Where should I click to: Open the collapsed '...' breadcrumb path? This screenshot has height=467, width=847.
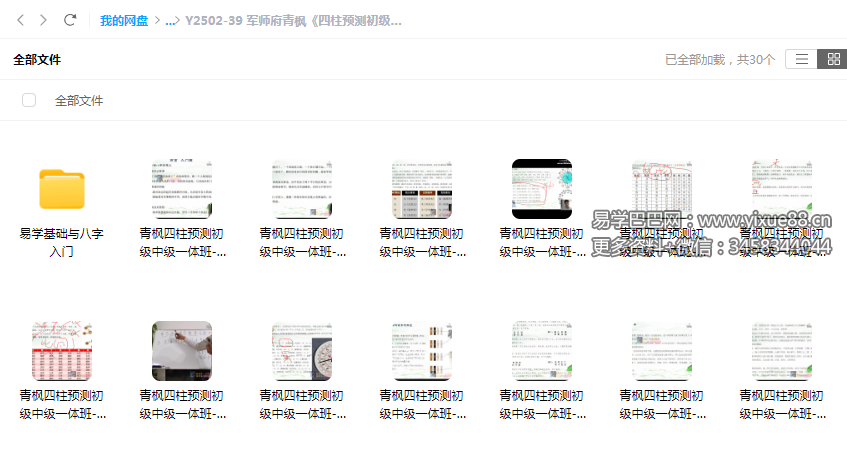172,21
